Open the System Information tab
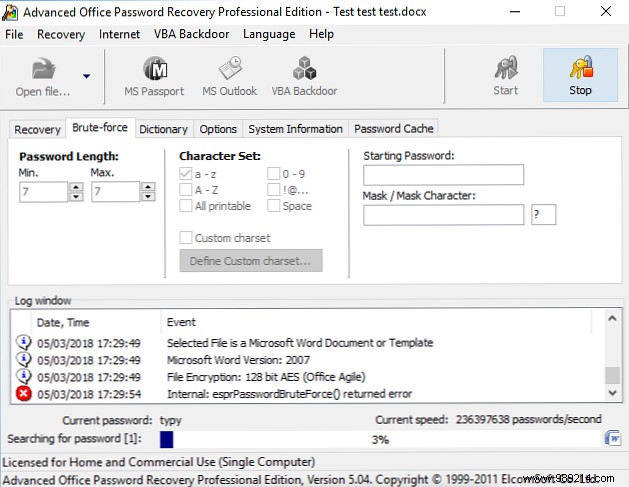Viewport: 629px width, 487px height. (x=296, y=129)
